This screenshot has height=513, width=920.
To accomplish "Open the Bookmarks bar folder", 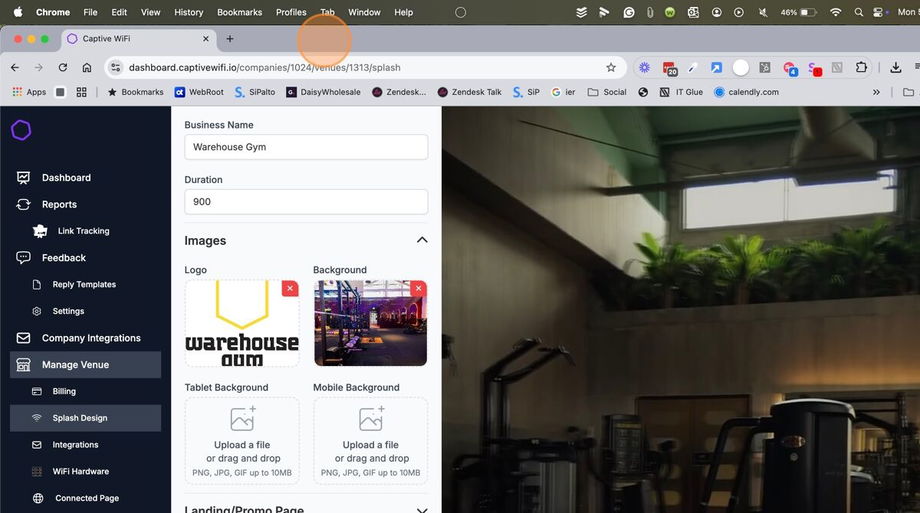I will pyautogui.click(x=136, y=92).
